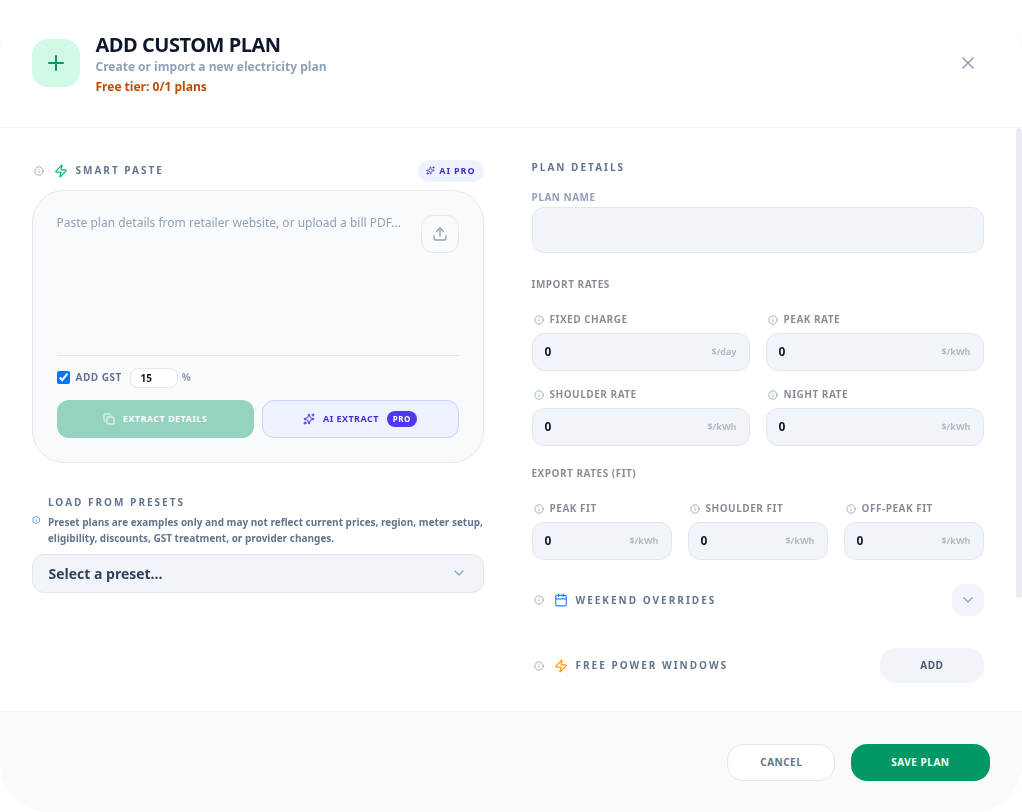Close the Add Custom Plan dialog
This screenshot has height=812, width=1022.
(968, 63)
